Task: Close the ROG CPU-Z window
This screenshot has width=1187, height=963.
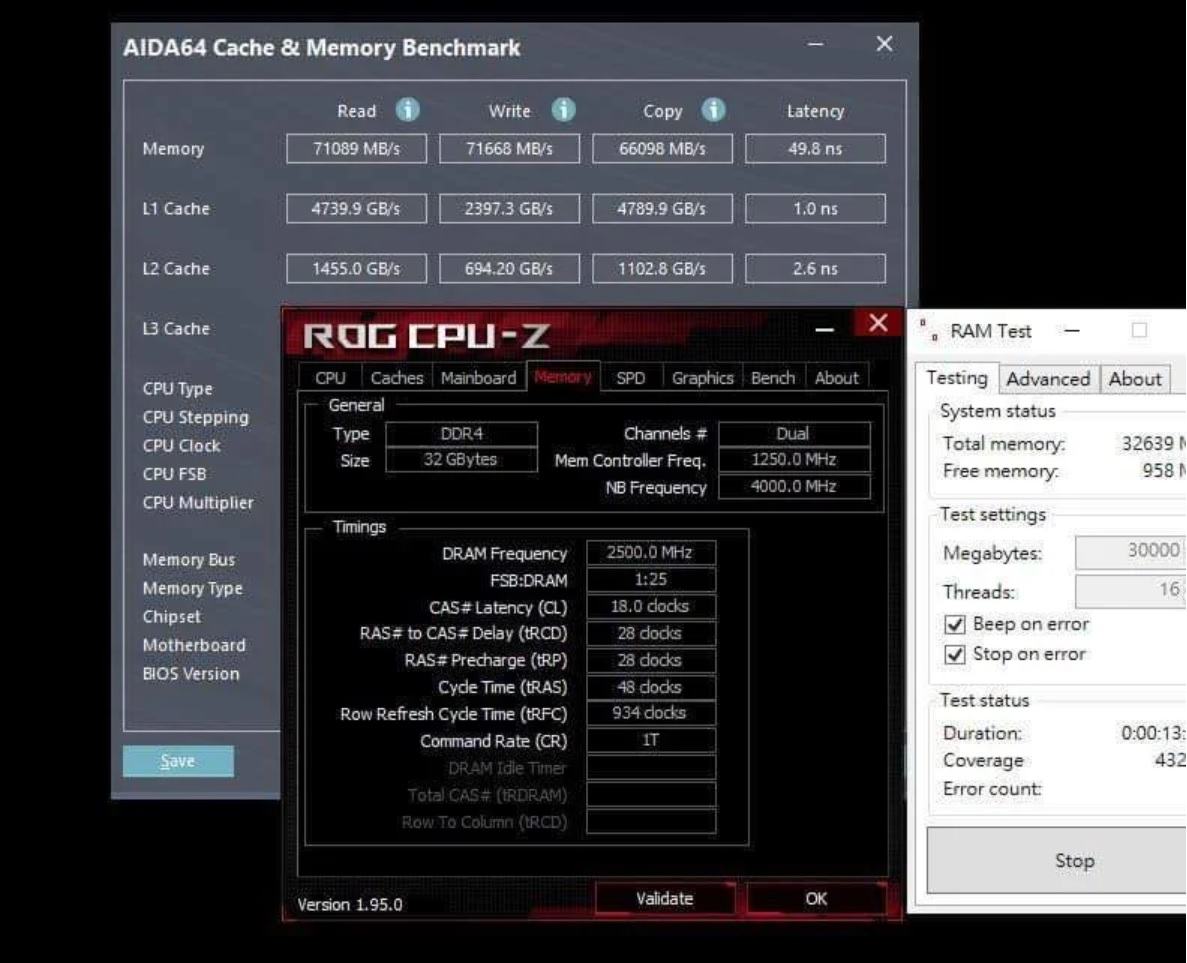Action: (878, 323)
